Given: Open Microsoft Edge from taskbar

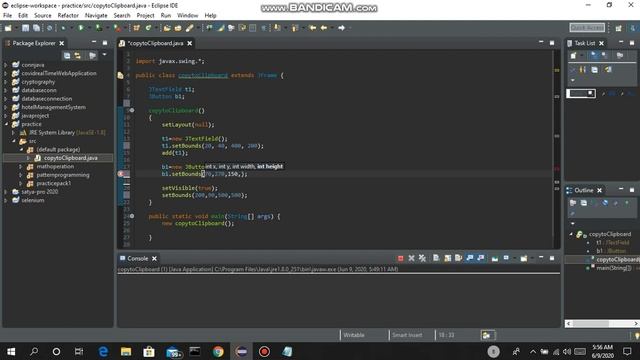Looking at the screenshot, I should click(103, 351).
